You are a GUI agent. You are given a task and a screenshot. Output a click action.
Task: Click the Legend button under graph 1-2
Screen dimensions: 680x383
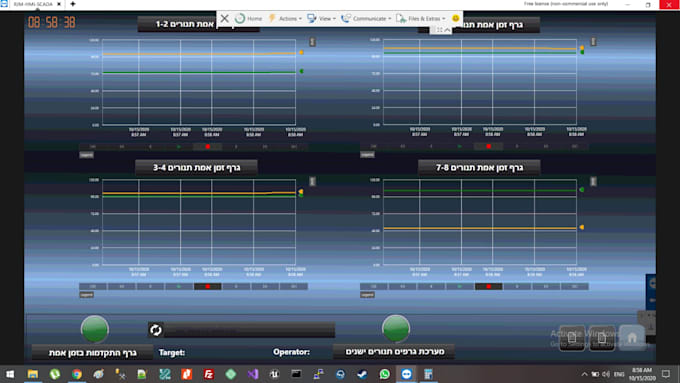pyautogui.click(x=86, y=155)
